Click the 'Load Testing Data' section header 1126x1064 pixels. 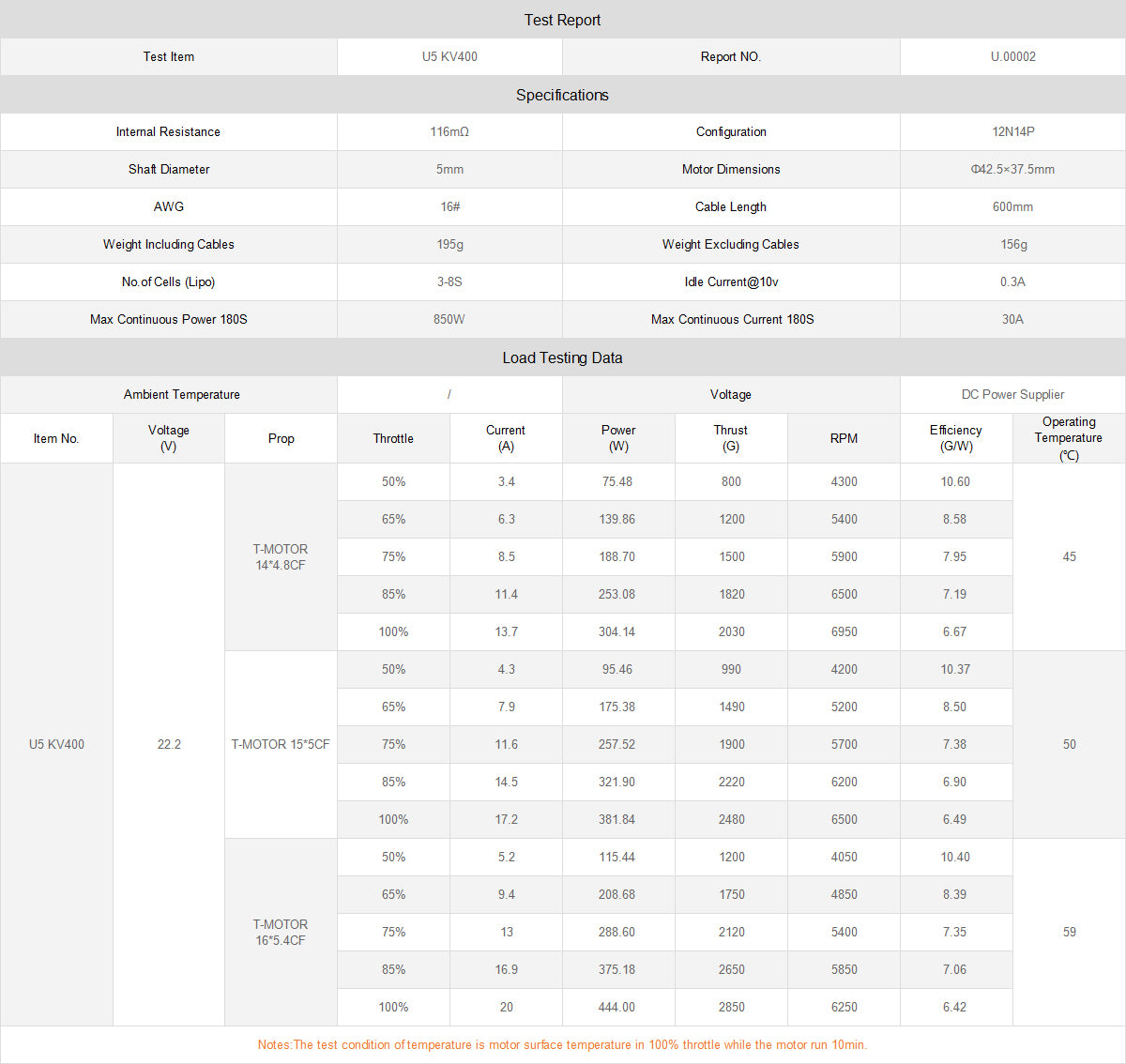click(x=562, y=357)
